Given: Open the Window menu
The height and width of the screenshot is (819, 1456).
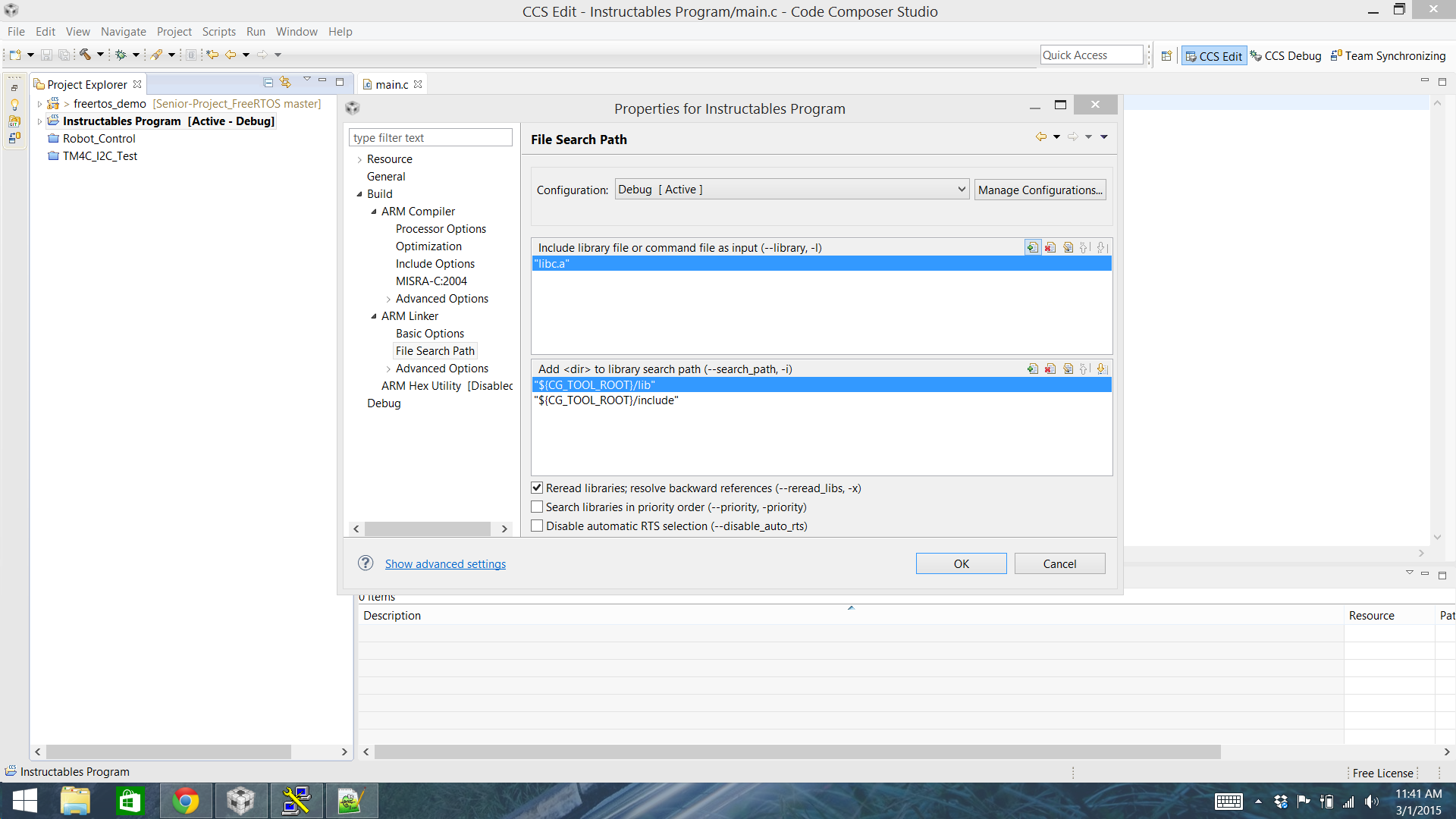Looking at the screenshot, I should pyautogui.click(x=297, y=31).
